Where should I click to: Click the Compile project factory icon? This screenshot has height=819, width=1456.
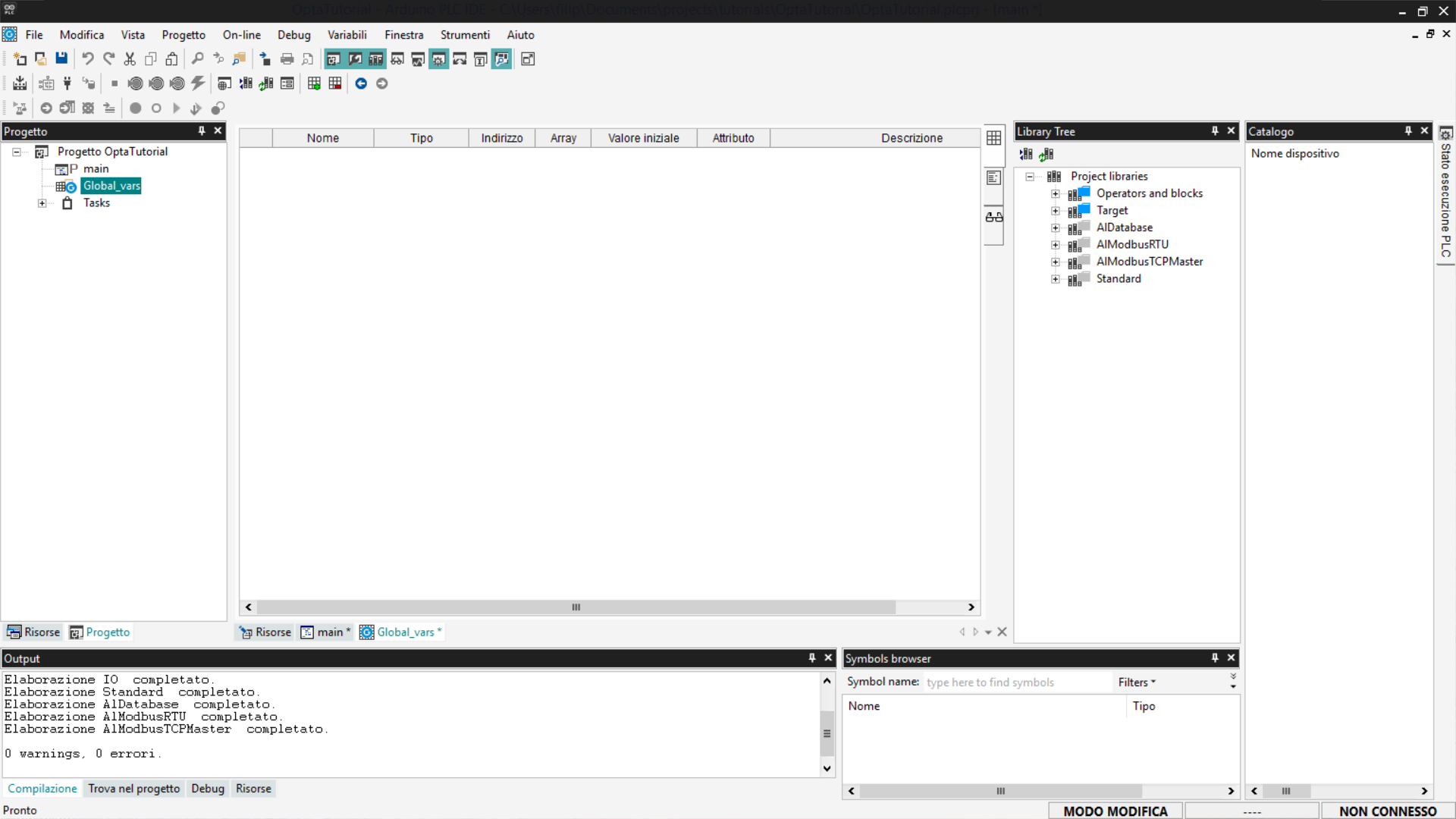20,83
